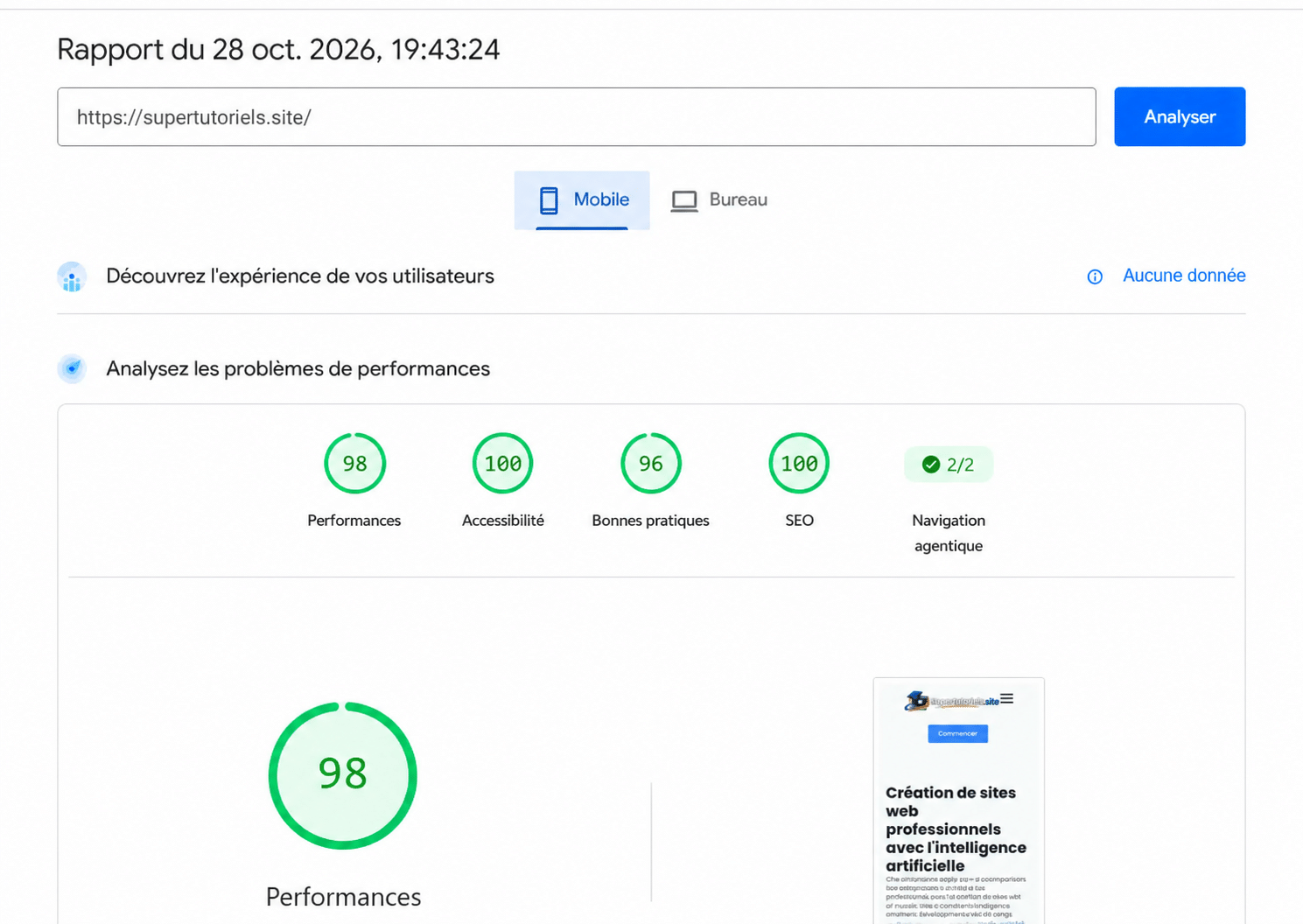Screen dimensions: 1303x924
Task: Click the Commencer button in the preview
Action: [957, 733]
